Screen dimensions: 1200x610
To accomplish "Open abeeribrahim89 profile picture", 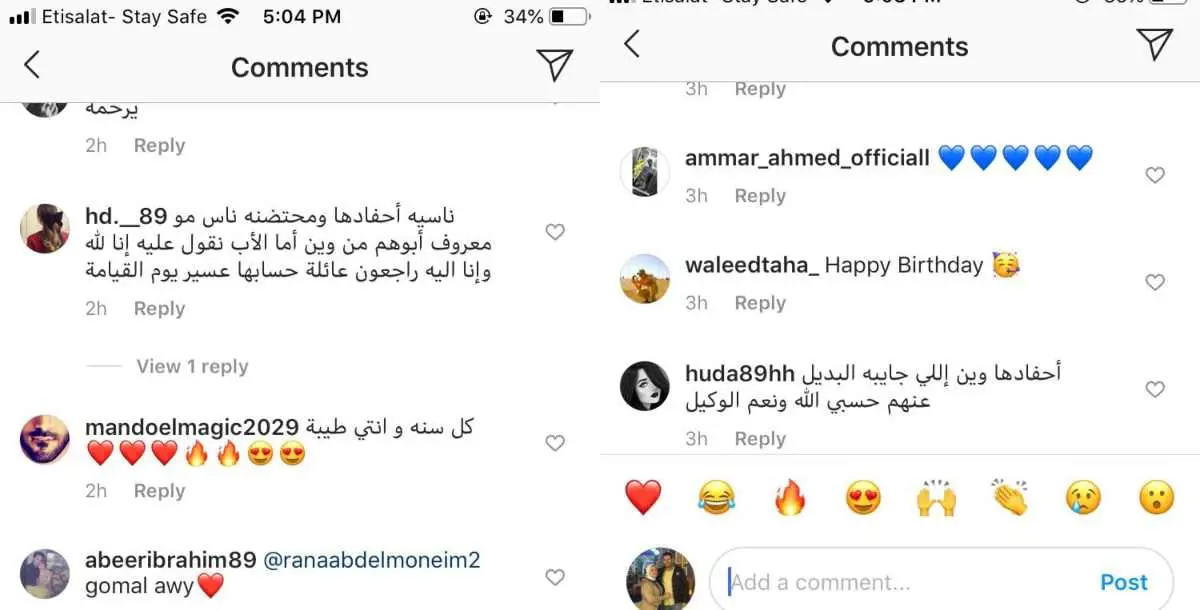I will (45, 573).
